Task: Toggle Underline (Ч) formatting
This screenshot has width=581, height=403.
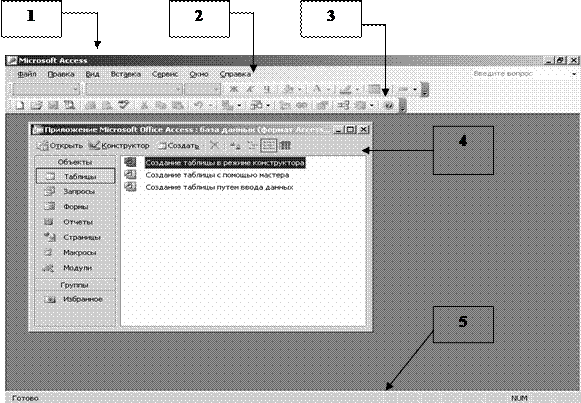Action: pyautogui.click(x=267, y=89)
